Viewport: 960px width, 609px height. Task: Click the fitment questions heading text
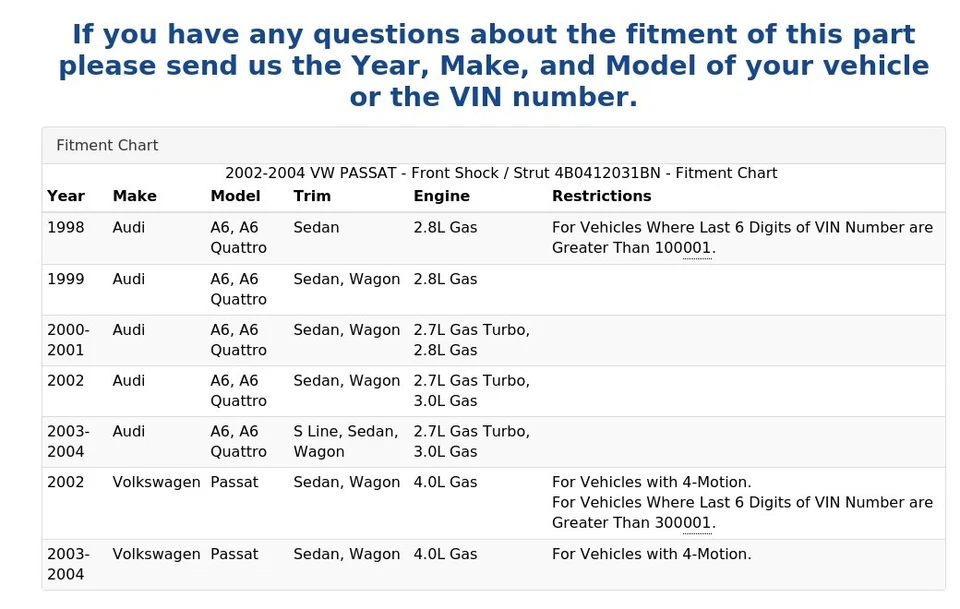493,66
